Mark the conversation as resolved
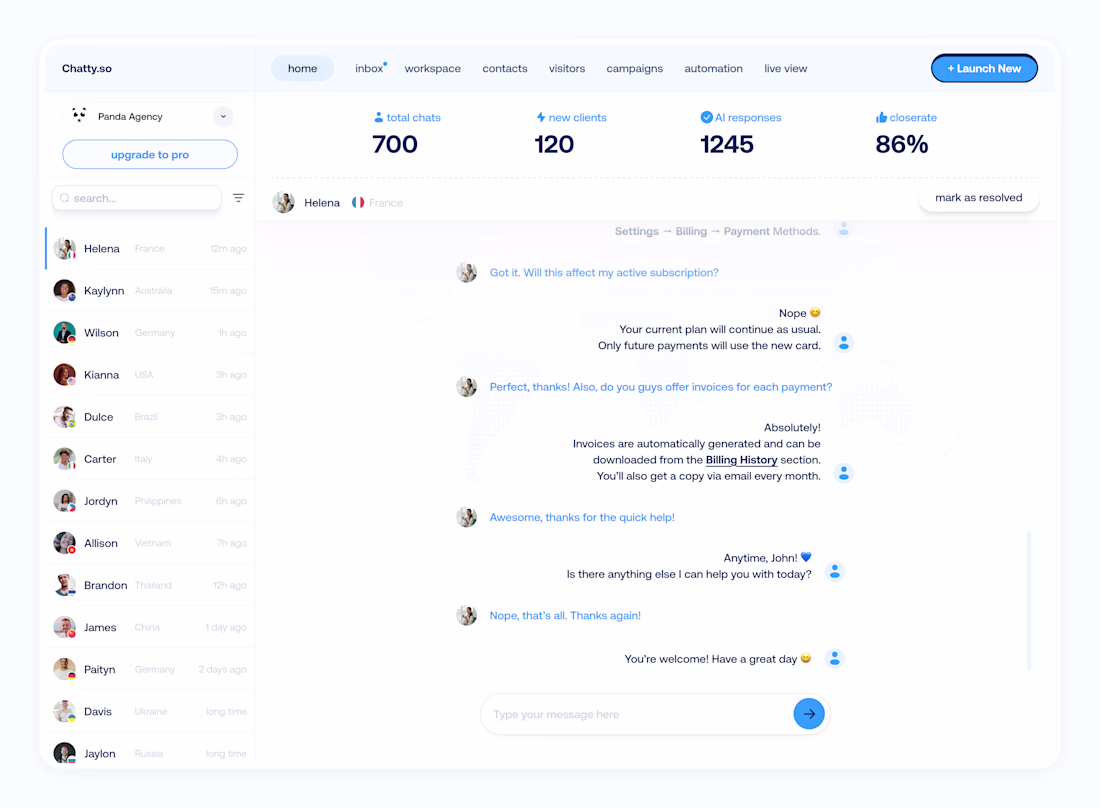 (979, 198)
